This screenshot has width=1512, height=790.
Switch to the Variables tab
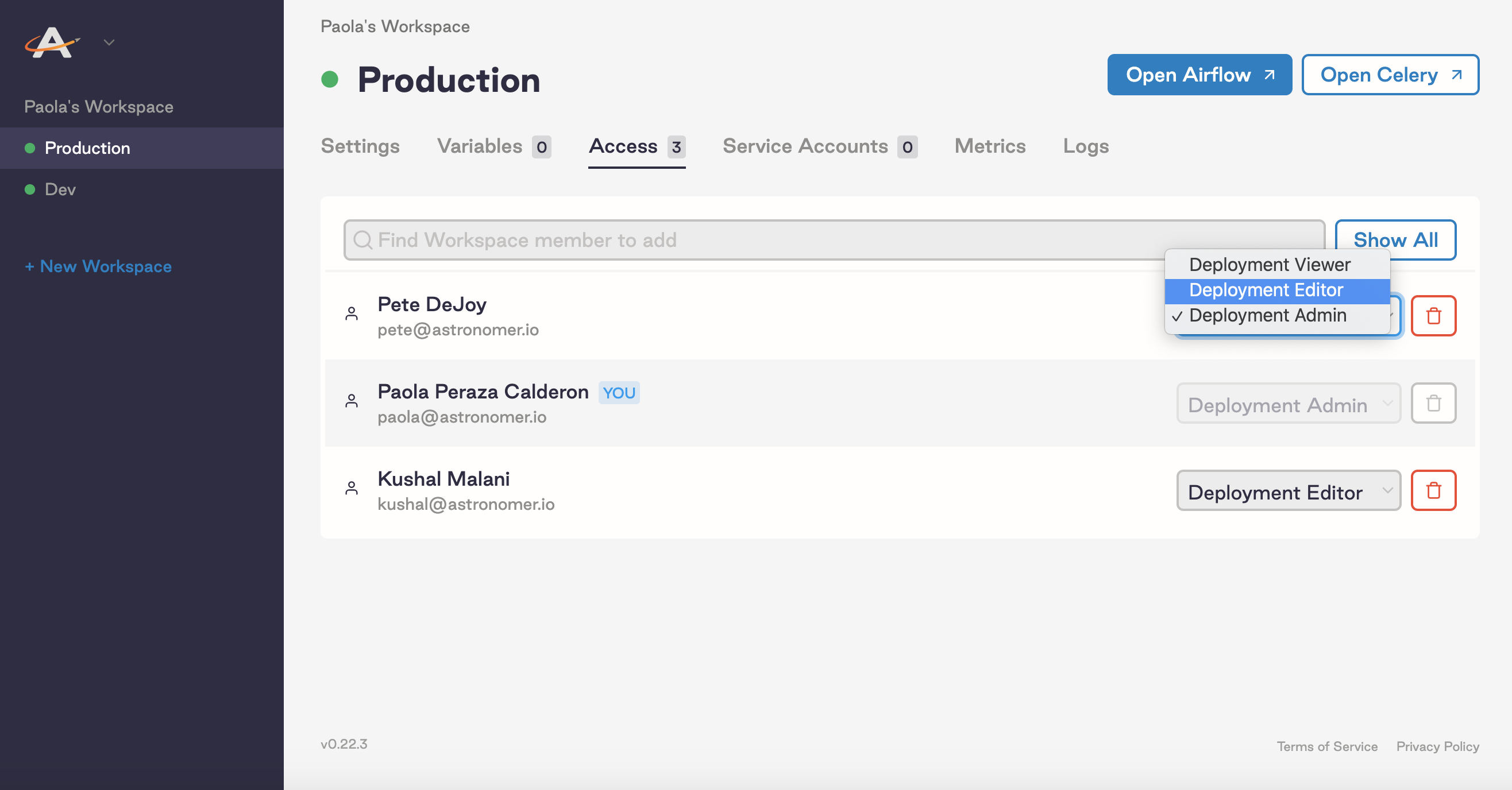(x=480, y=146)
